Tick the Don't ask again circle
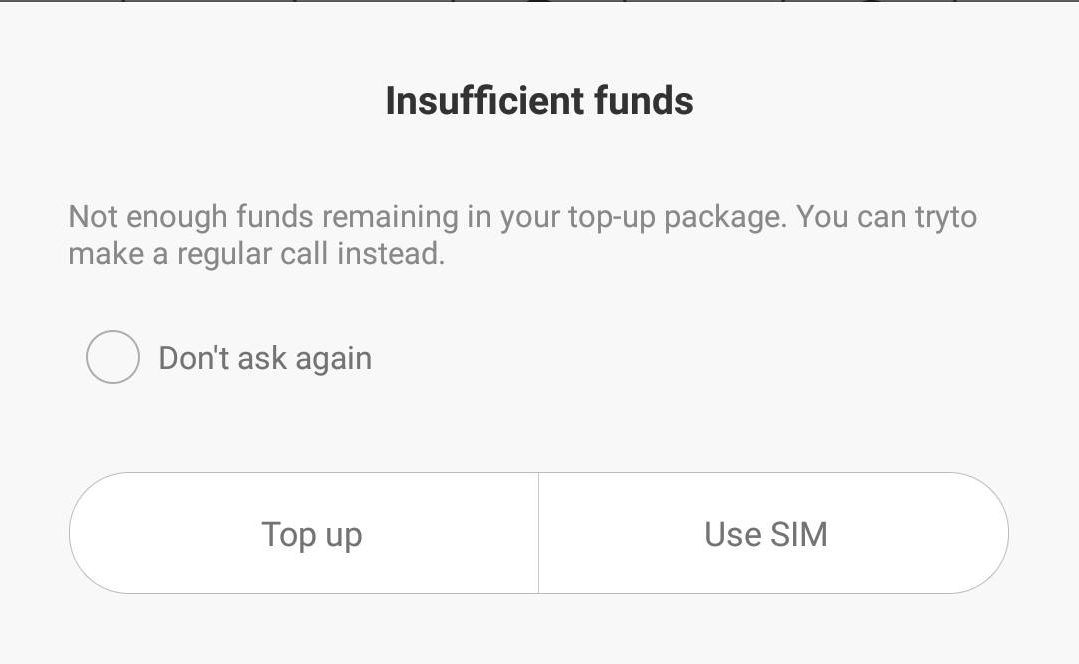Image resolution: width=1079 pixels, height=664 pixels. [x=112, y=357]
